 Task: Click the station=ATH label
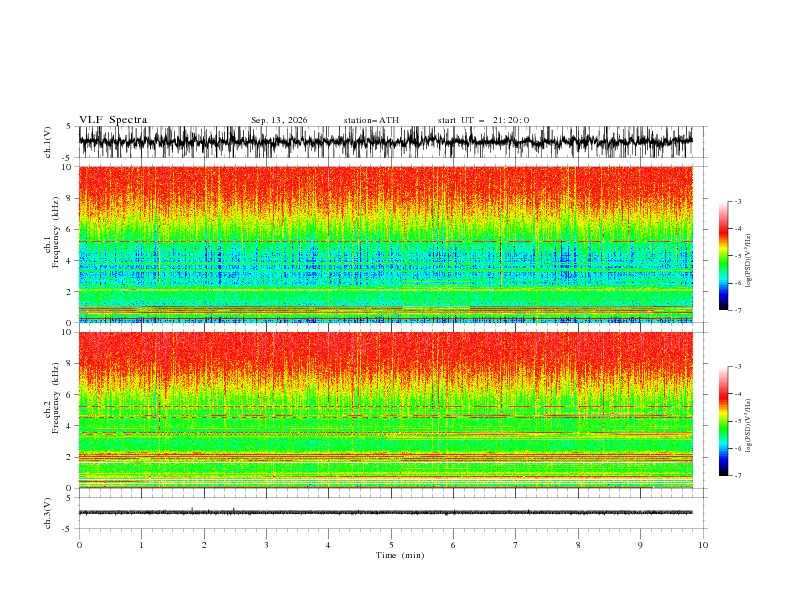tap(371, 120)
